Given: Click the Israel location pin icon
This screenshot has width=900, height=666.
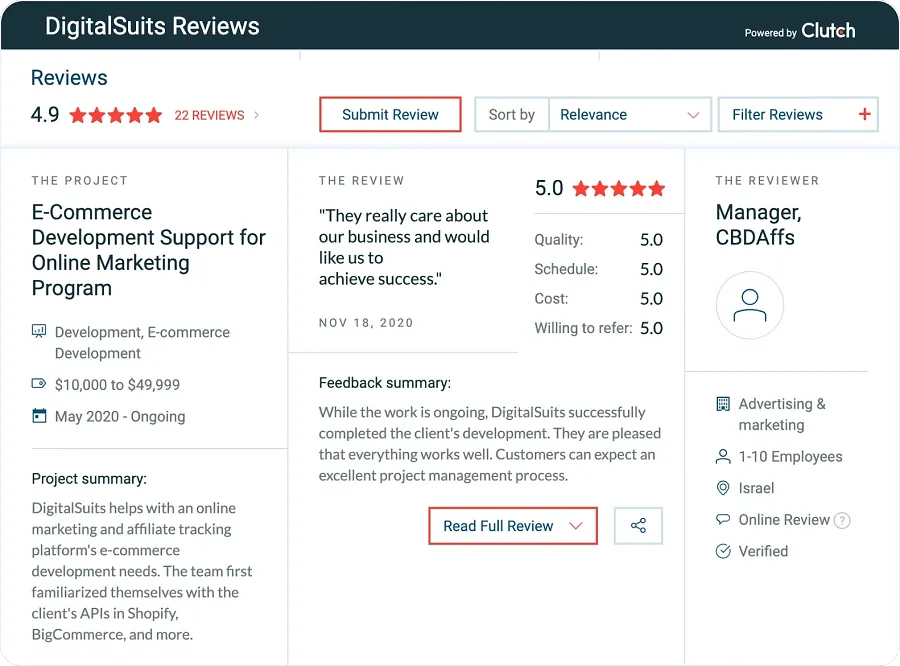Looking at the screenshot, I should coord(723,488).
